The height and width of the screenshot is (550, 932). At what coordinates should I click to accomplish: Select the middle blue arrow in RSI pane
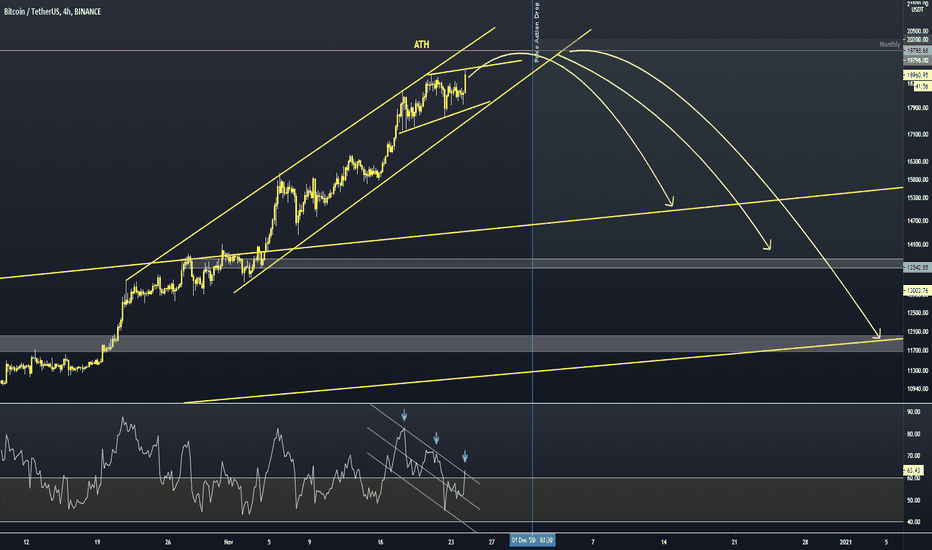pos(436,438)
